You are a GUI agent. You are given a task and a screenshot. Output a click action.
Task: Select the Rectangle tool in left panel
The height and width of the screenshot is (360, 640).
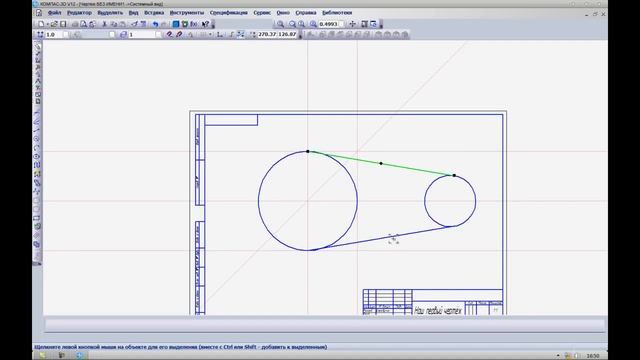37,218
